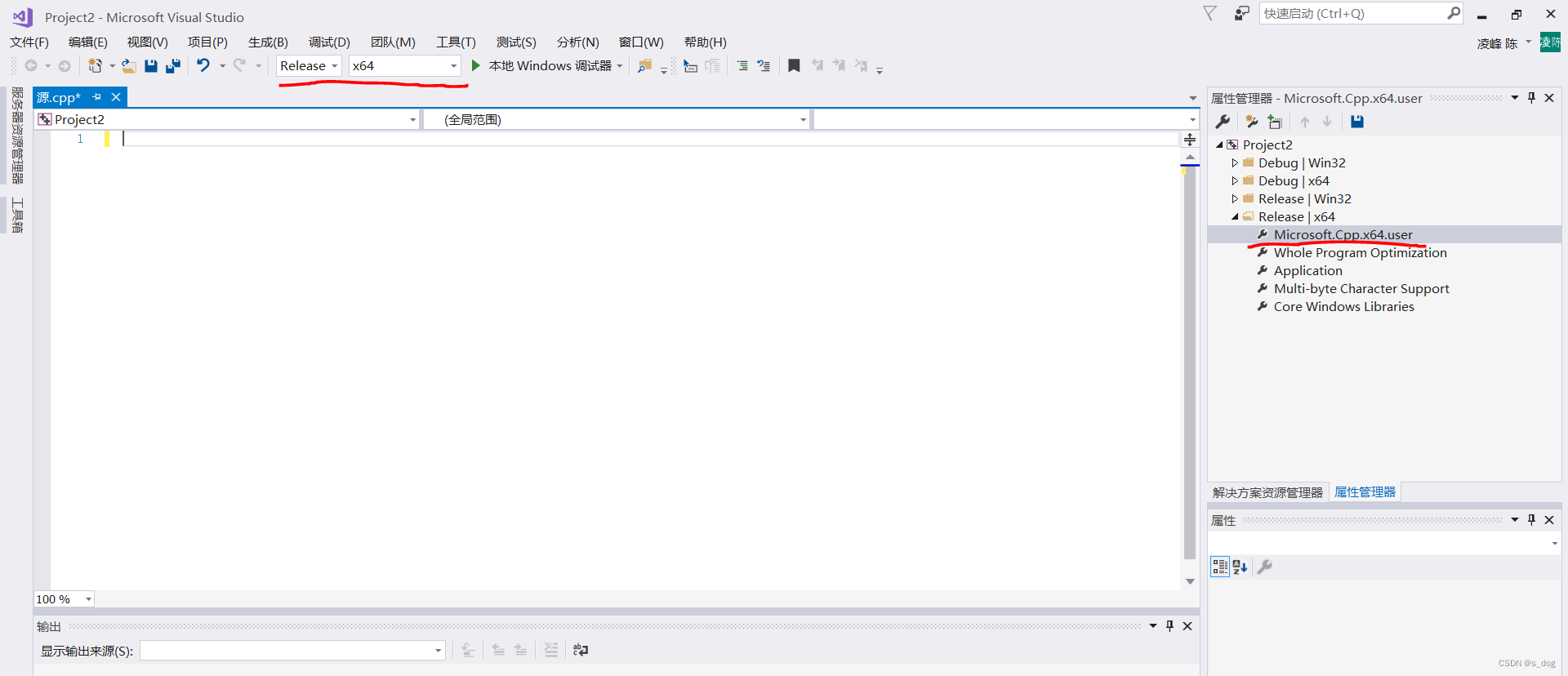The height and width of the screenshot is (676, 1568).
Task: Toggle word wrap in Output panel
Action: pyautogui.click(x=581, y=650)
